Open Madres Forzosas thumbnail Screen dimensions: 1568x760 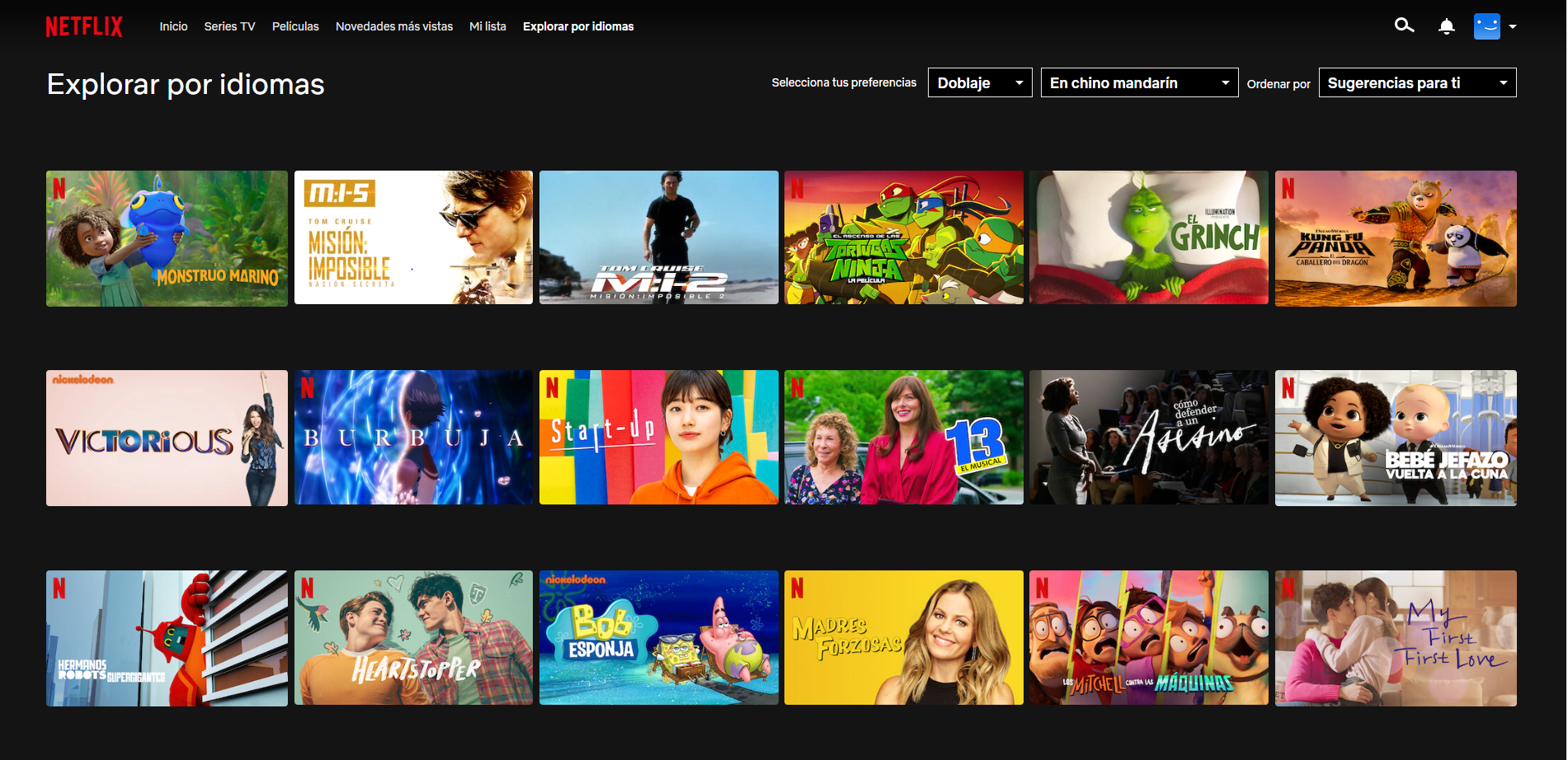click(x=904, y=637)
